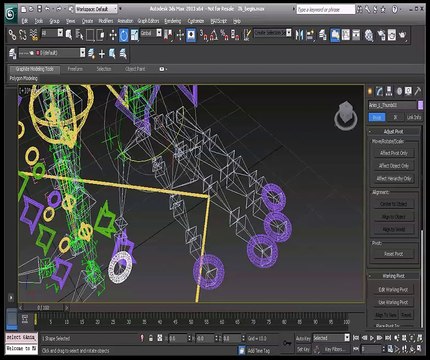Click the Edit Working Pivot button
The width and height of the screenshot is (430, 360).
394,290
